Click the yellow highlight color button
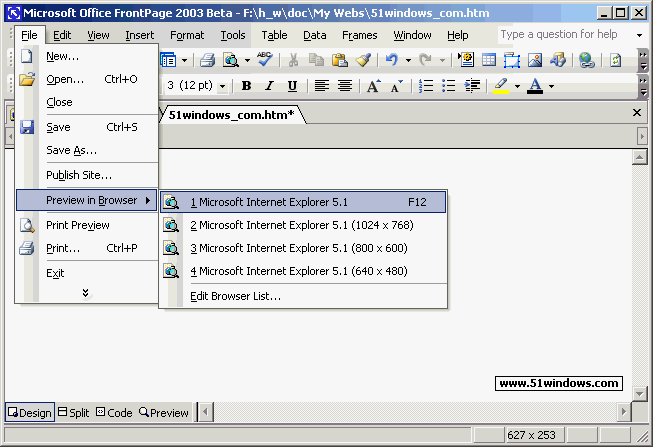The width and height of the screenshot is (653, 447). pos(501,86)
